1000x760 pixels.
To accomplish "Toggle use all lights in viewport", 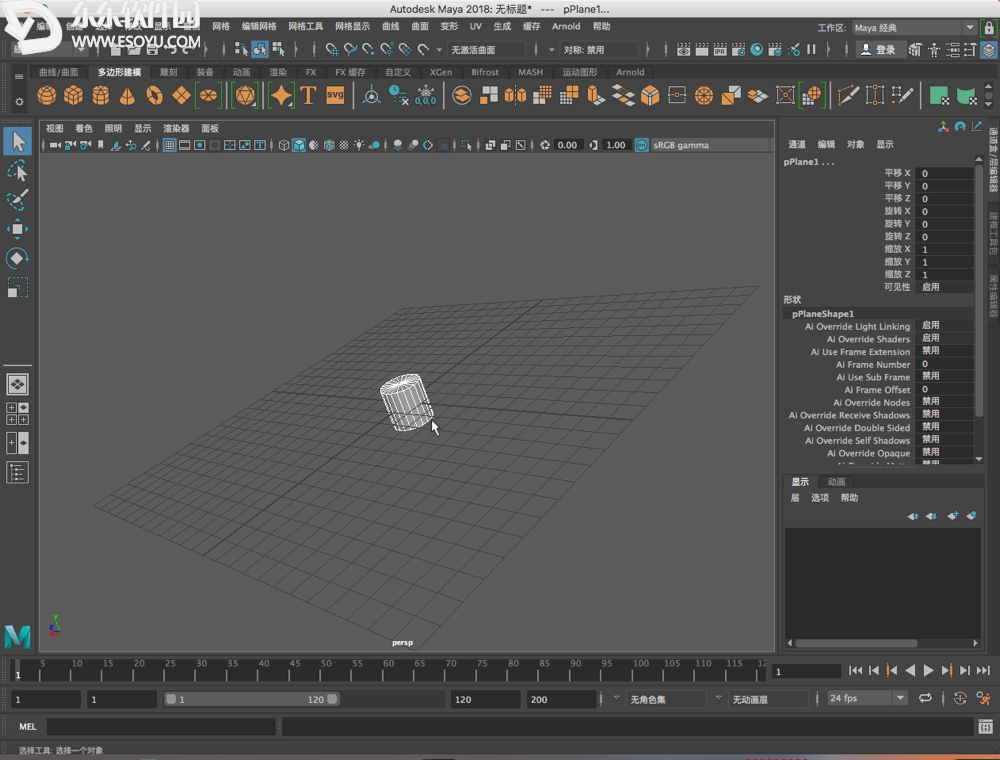I will [359, 145].
